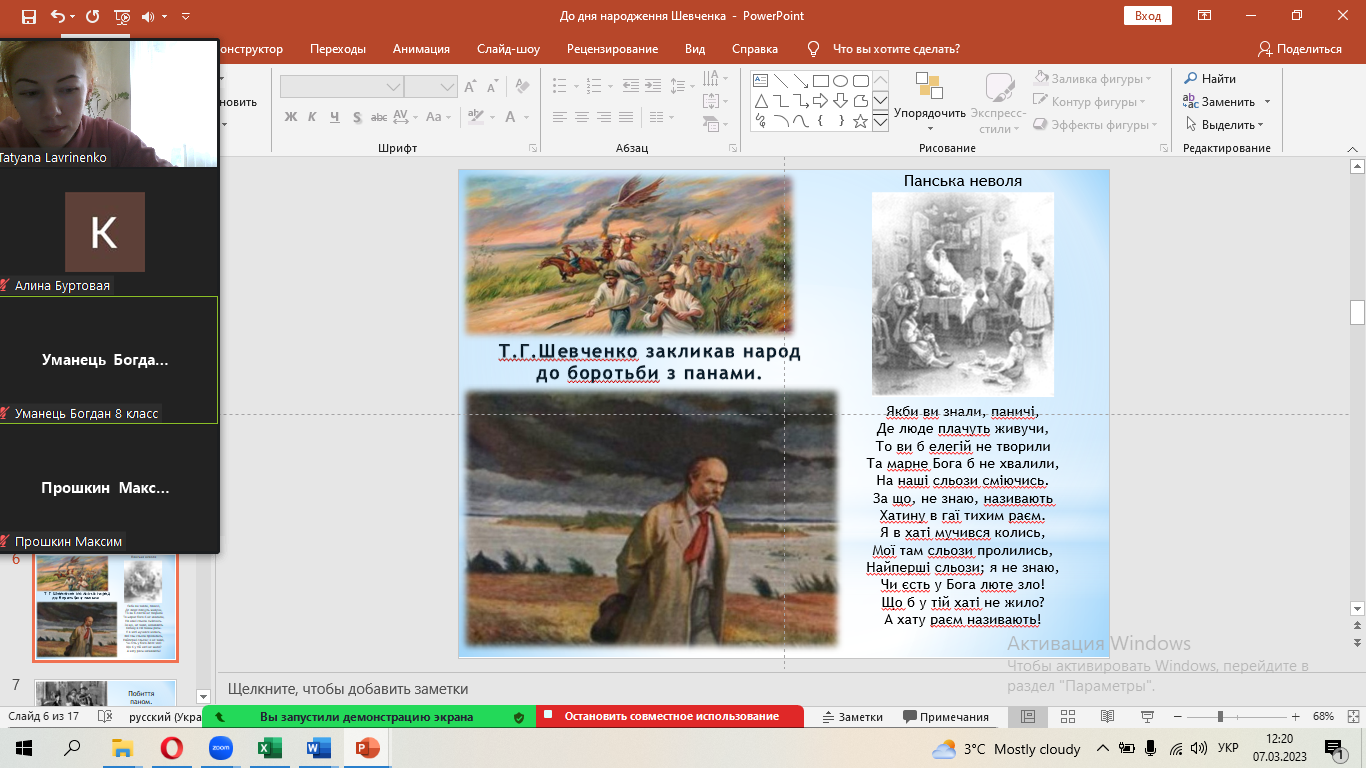The width and height of the screenshot is (1366, 768).
Task: Select the diagonal Line shape
Action: pos(780,81)
